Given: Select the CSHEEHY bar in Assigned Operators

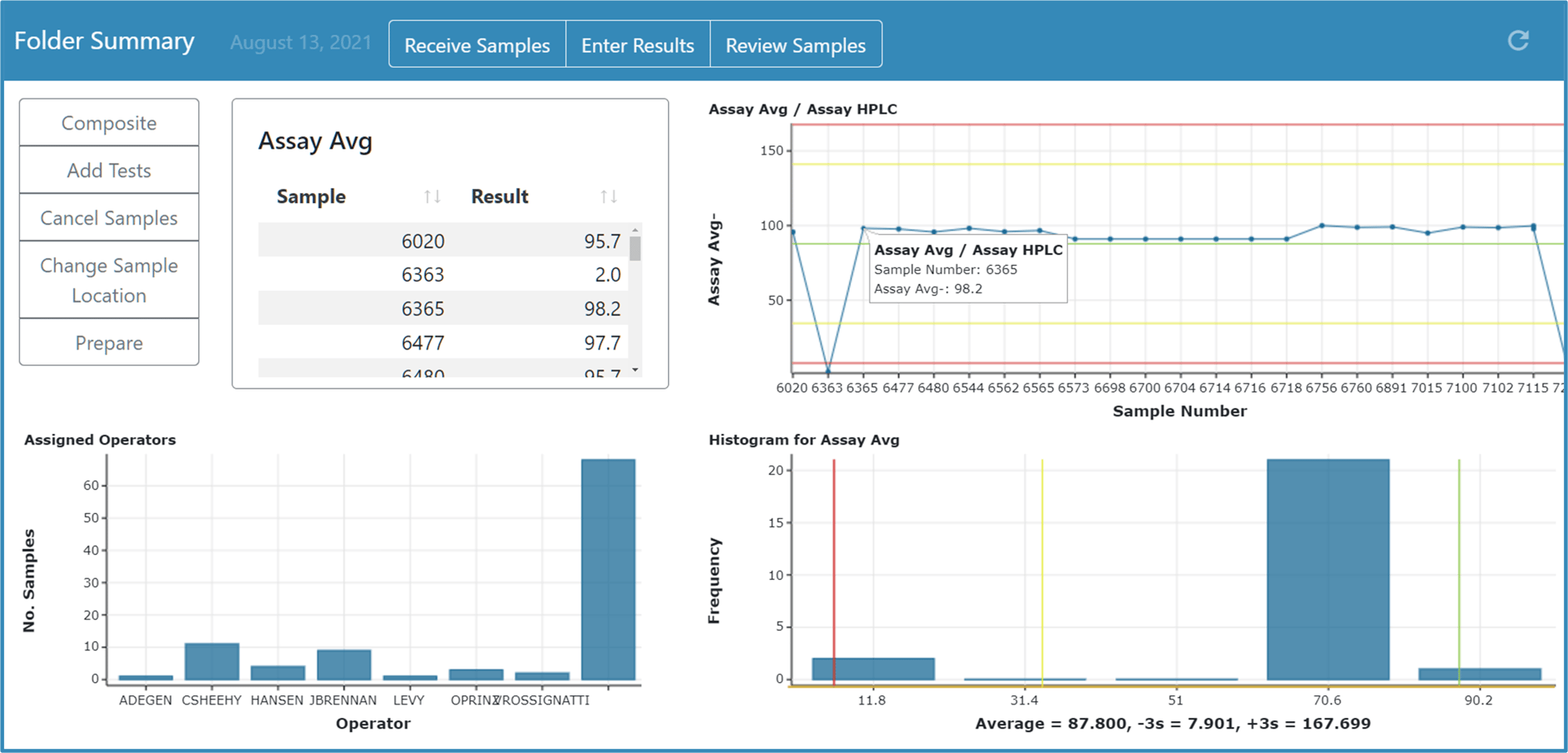Looking at the screenshot, I should click(x=211, y=660).
